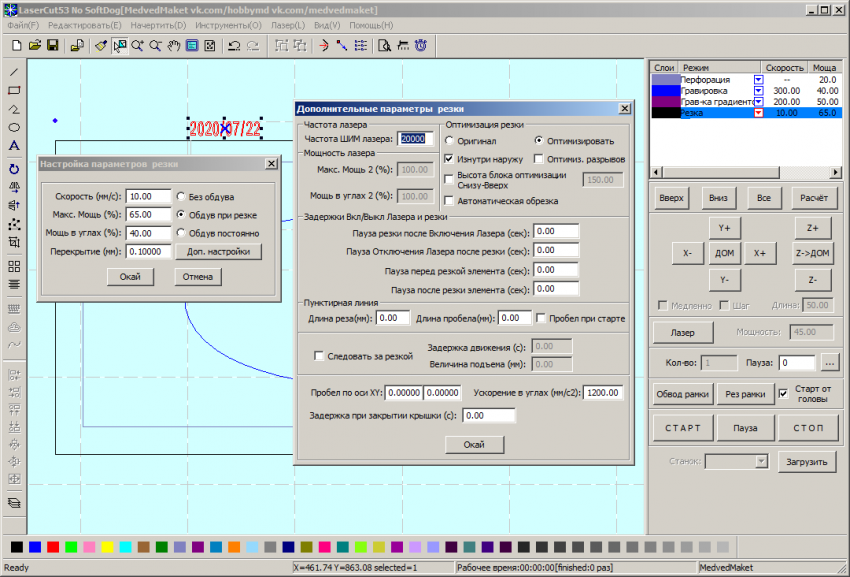Click the Доп. настройки button

218,251
